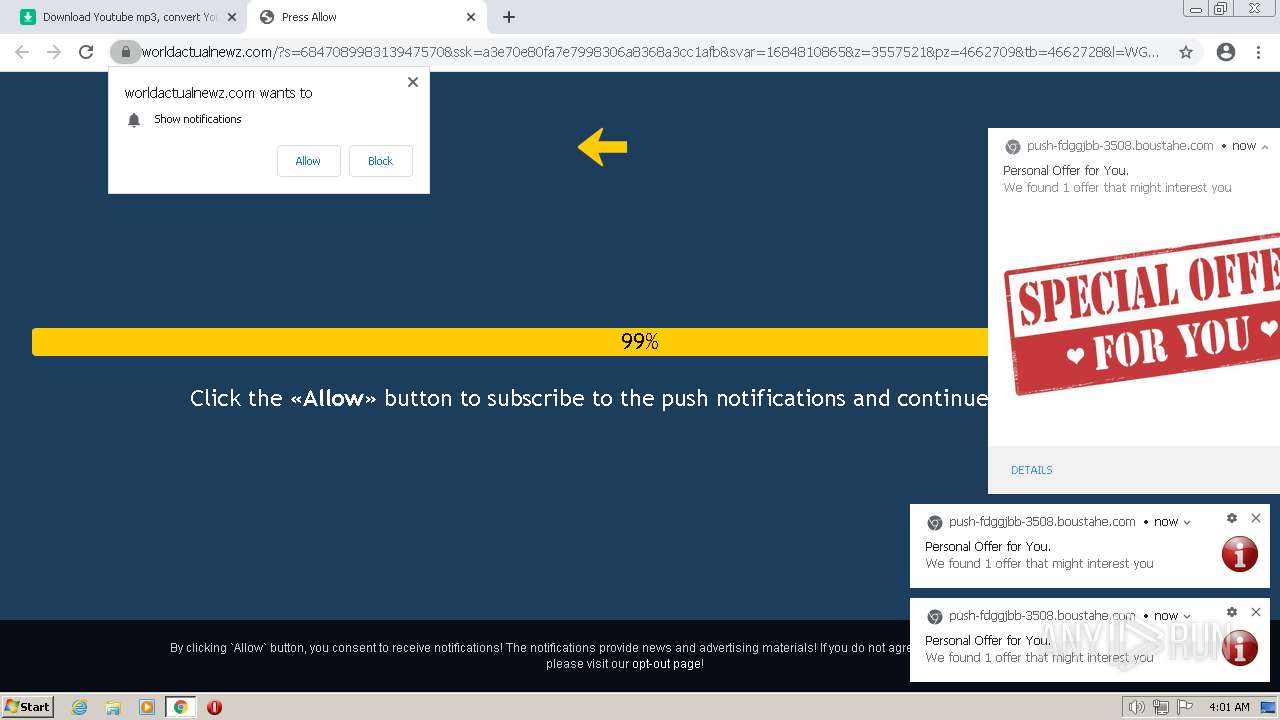Go forward to next page

(54, 52)
